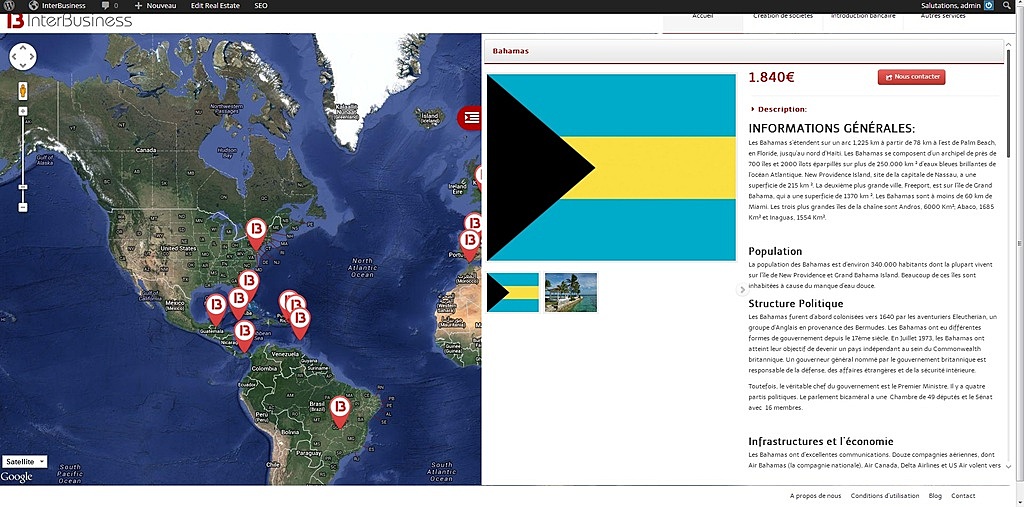Click the Google logo on the map
Viewport: 1024px width, 507px height.
(16, 477)
